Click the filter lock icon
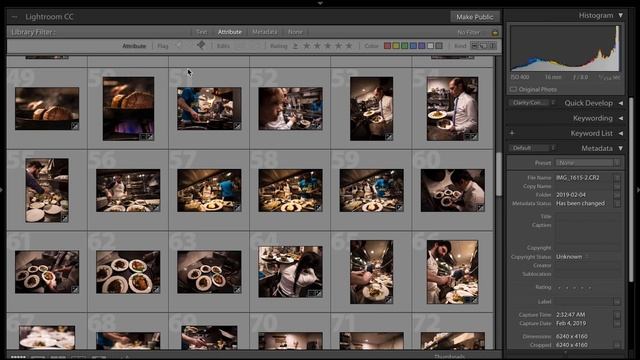Image resolution: width=640 pixels, height=360 pixels. (x=495, y=32)
